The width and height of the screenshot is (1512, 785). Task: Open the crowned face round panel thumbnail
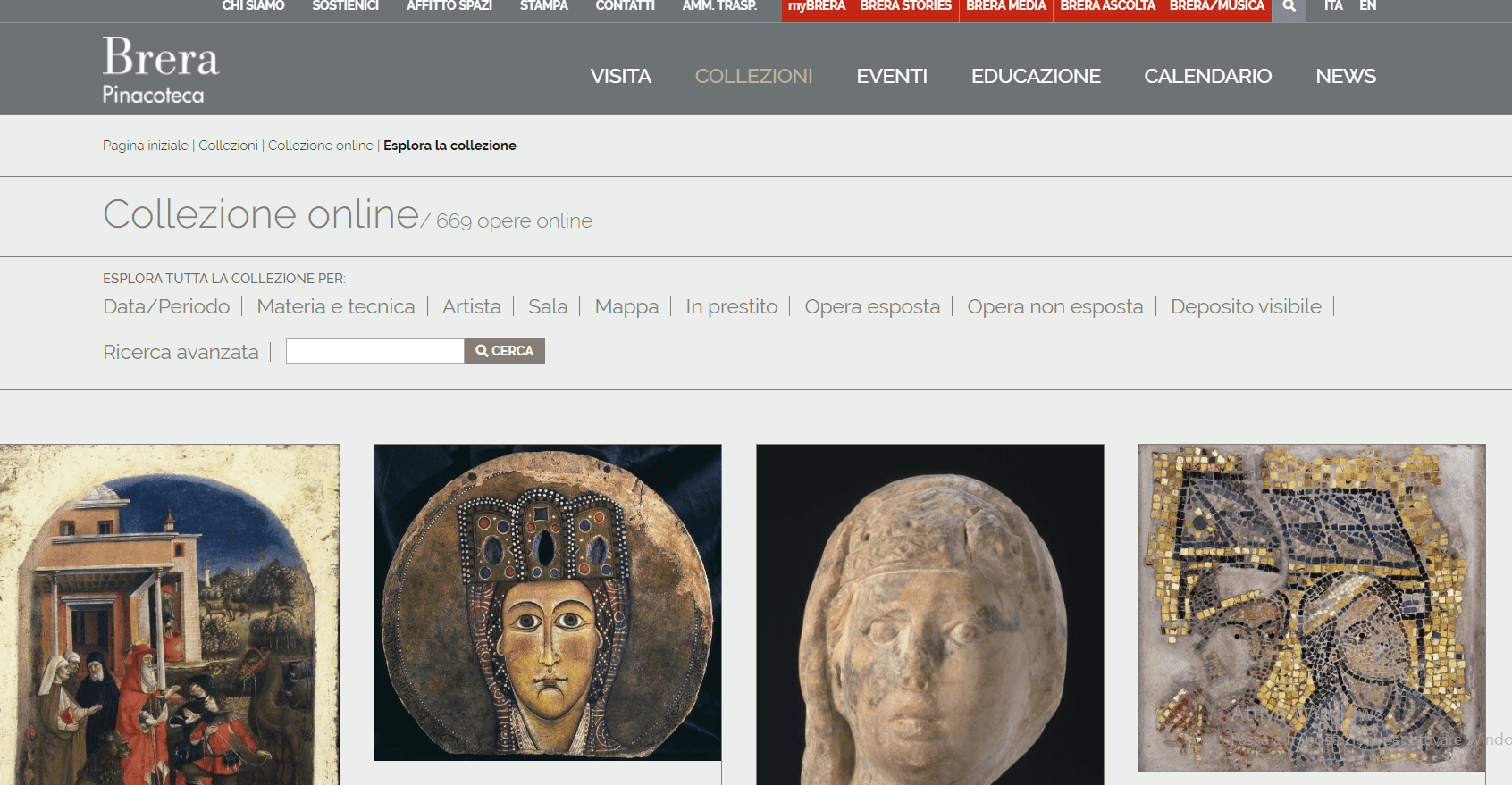point(548,603)
